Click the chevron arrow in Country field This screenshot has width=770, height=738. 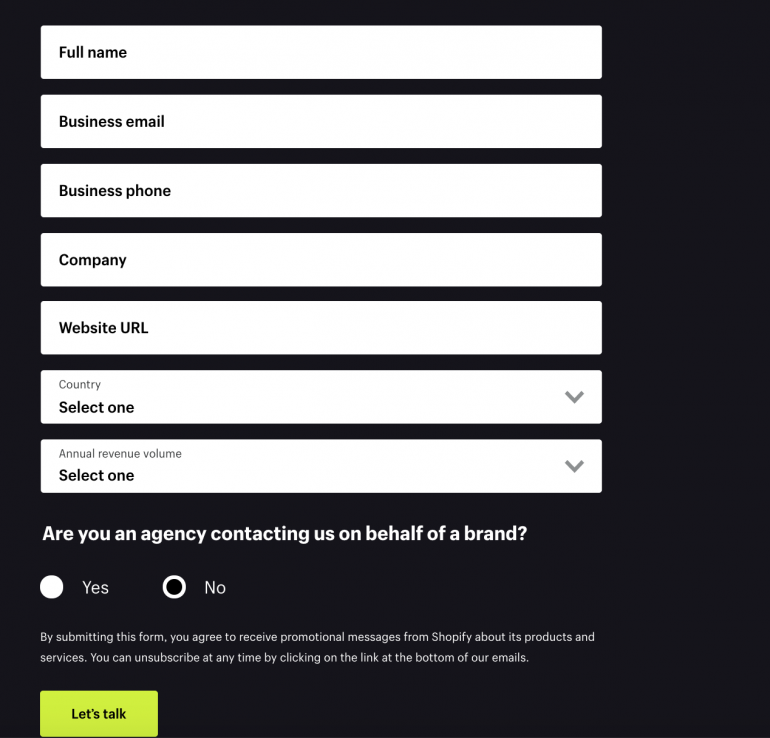coord(574,397)
